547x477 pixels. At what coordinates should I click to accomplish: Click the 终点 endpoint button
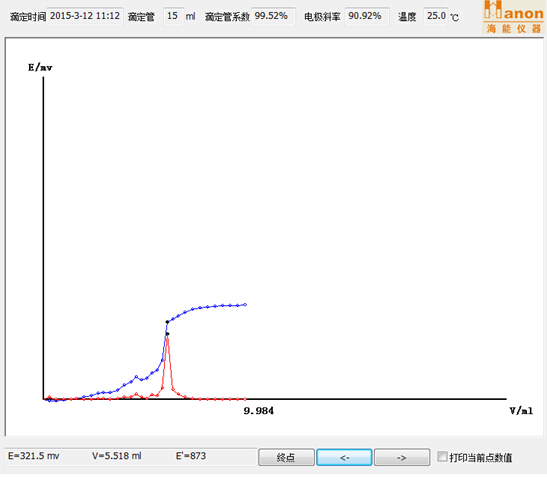[x=286, y=457]
